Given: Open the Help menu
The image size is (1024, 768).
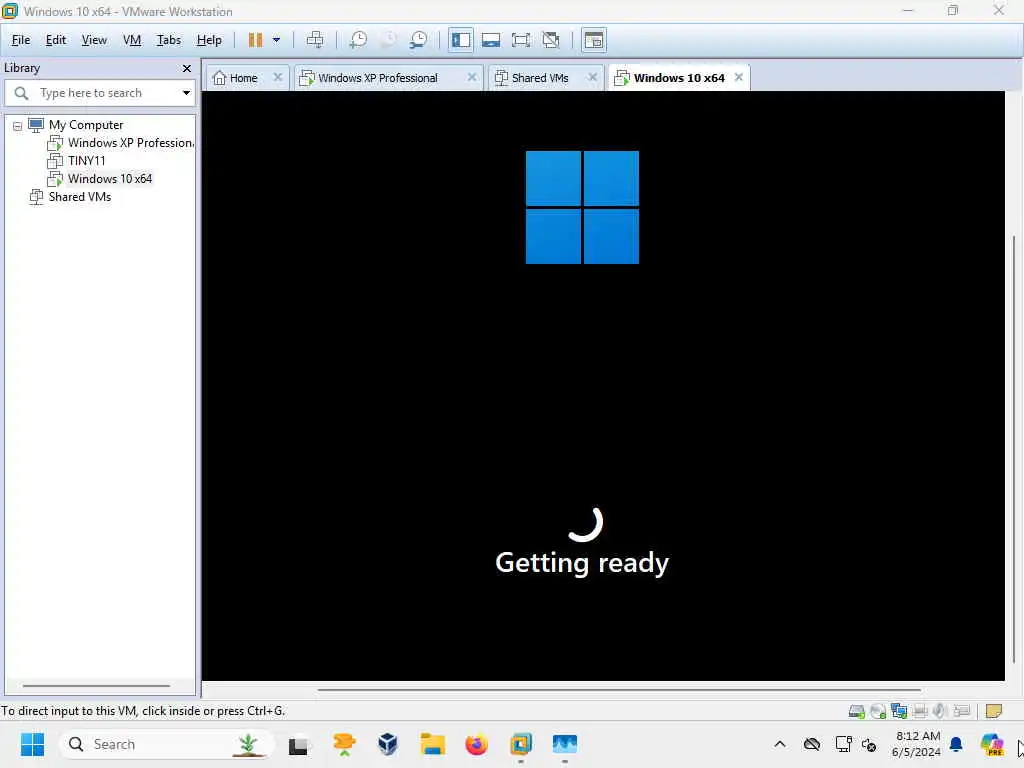Looking at the screenshot, I should [x=209, y=40].
